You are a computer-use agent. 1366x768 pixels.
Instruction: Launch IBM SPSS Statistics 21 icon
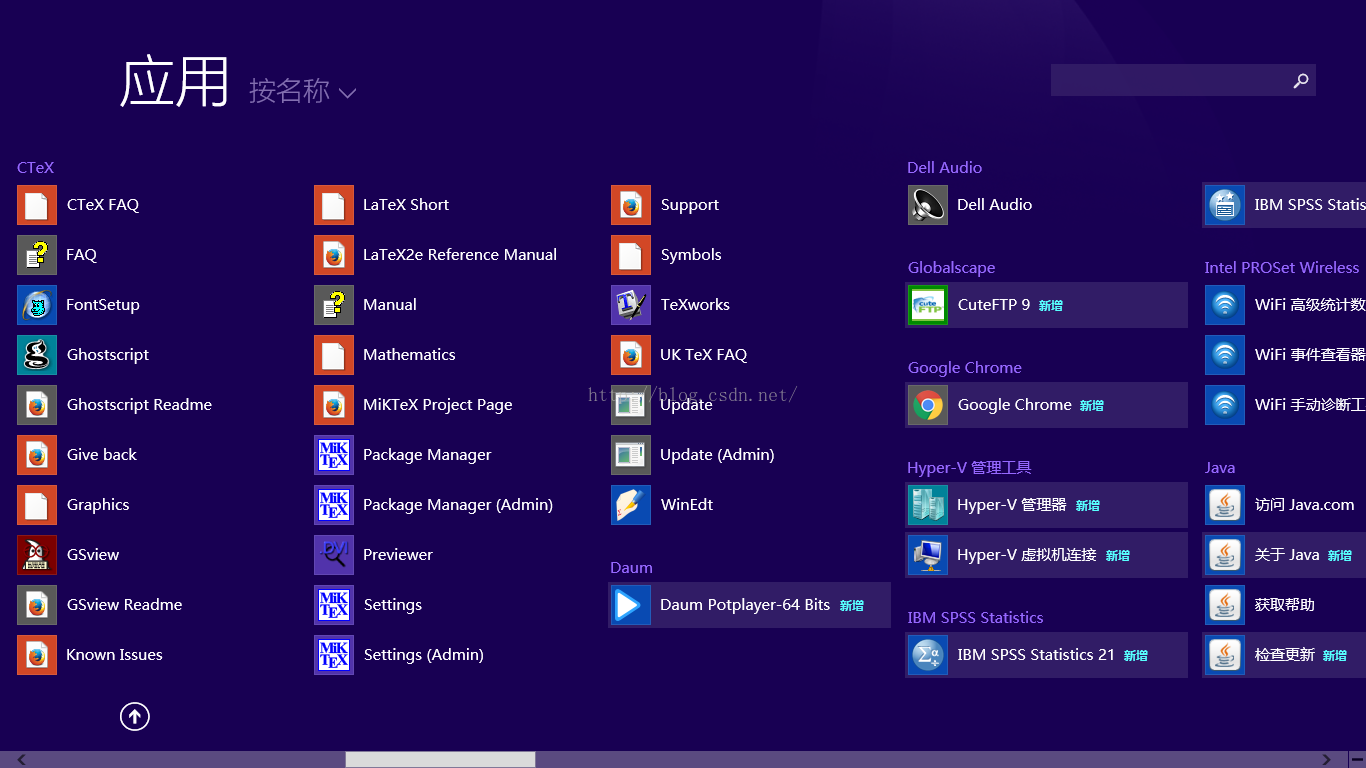(928, 655)
